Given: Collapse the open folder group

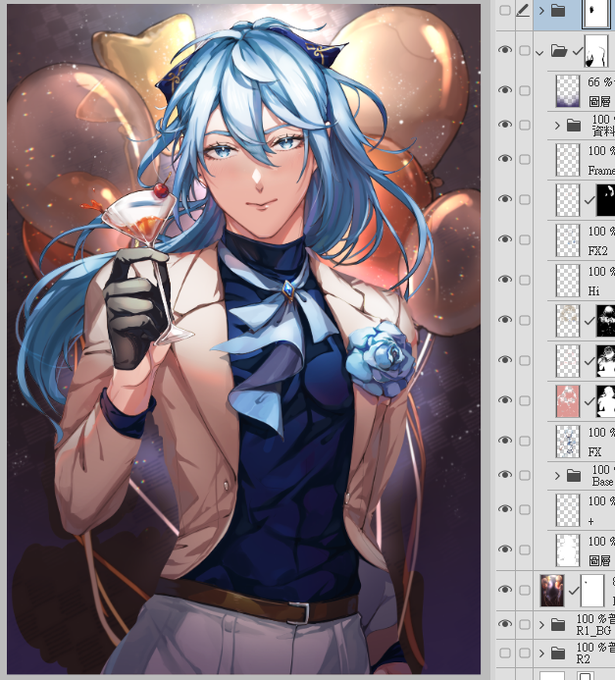Looking at the screenshot, I should click(540, 53).
